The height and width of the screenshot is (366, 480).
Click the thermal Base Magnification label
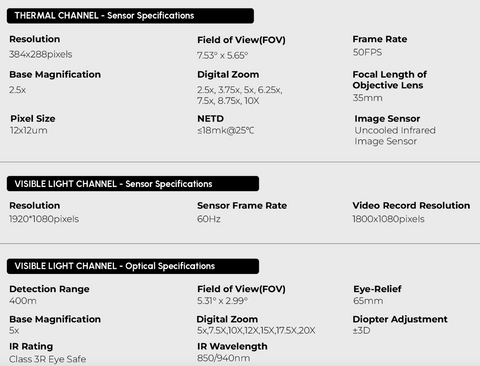click(x=55, y=74)
